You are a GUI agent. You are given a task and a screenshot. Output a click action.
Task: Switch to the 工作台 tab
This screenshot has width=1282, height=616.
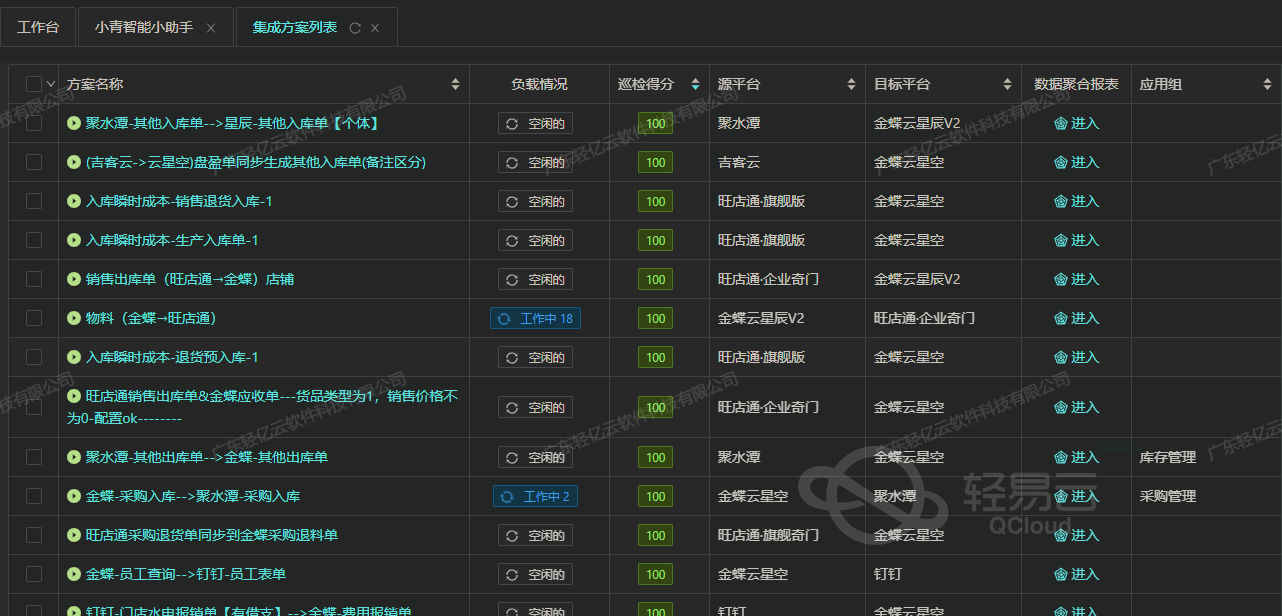coord(38,27)
